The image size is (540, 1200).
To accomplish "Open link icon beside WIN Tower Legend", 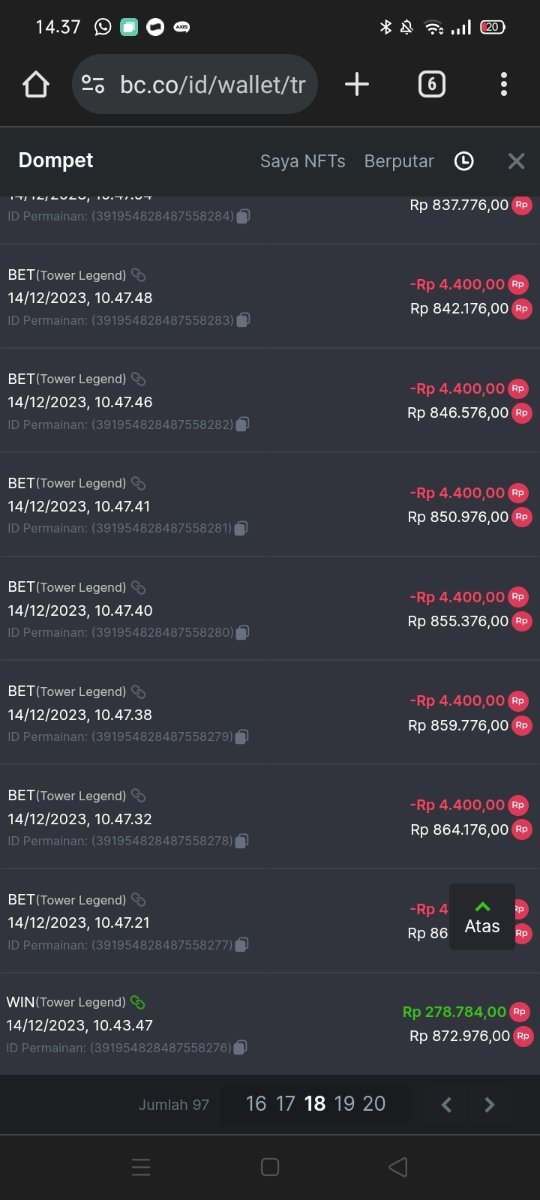I will click(138, 1002).
